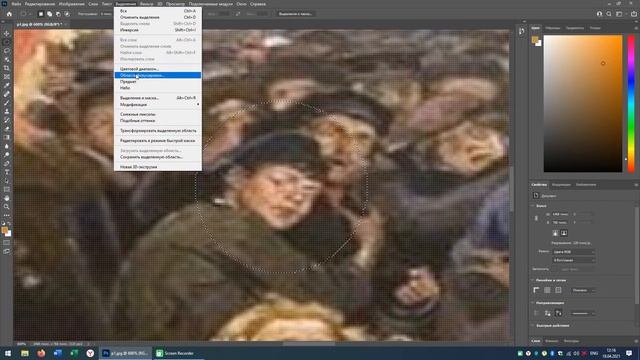Image resolution: width=640 pixels, height=360 pixels.
Task: Switch to the Библиотеки tab
Action: coord(586,185)
